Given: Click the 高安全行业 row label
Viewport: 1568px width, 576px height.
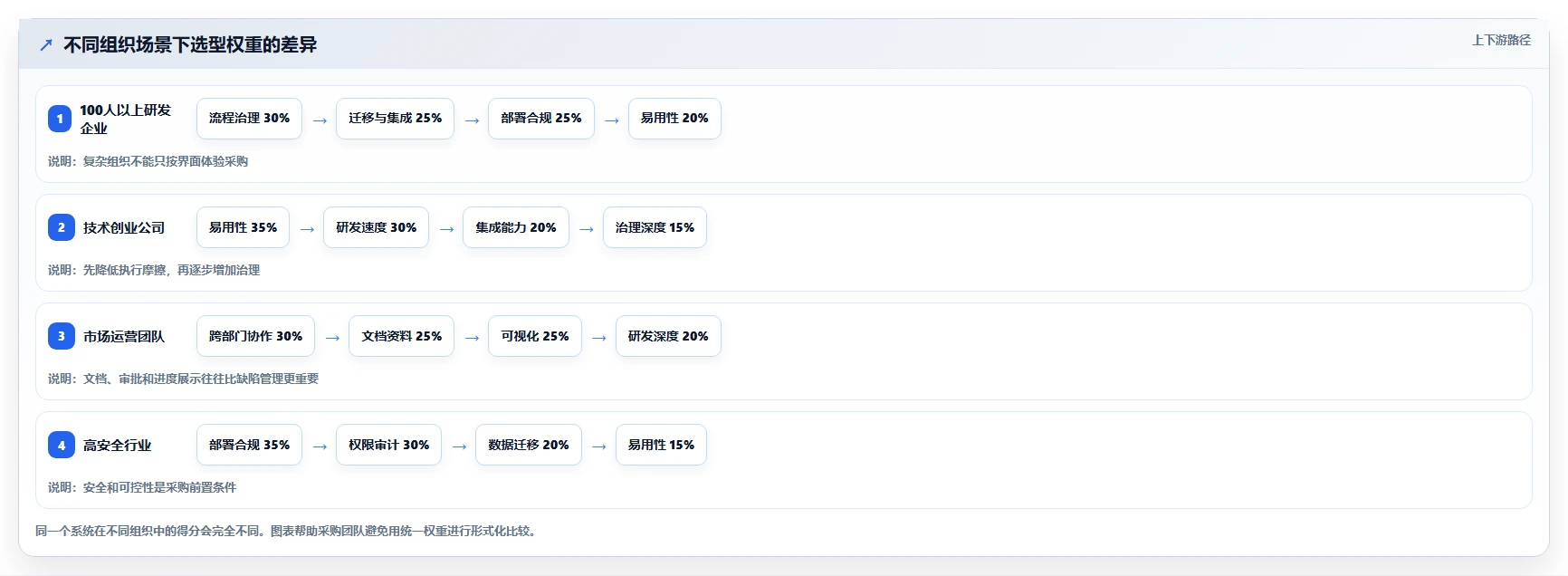Looking at the screenshot, I should click(x=118, y=445).
